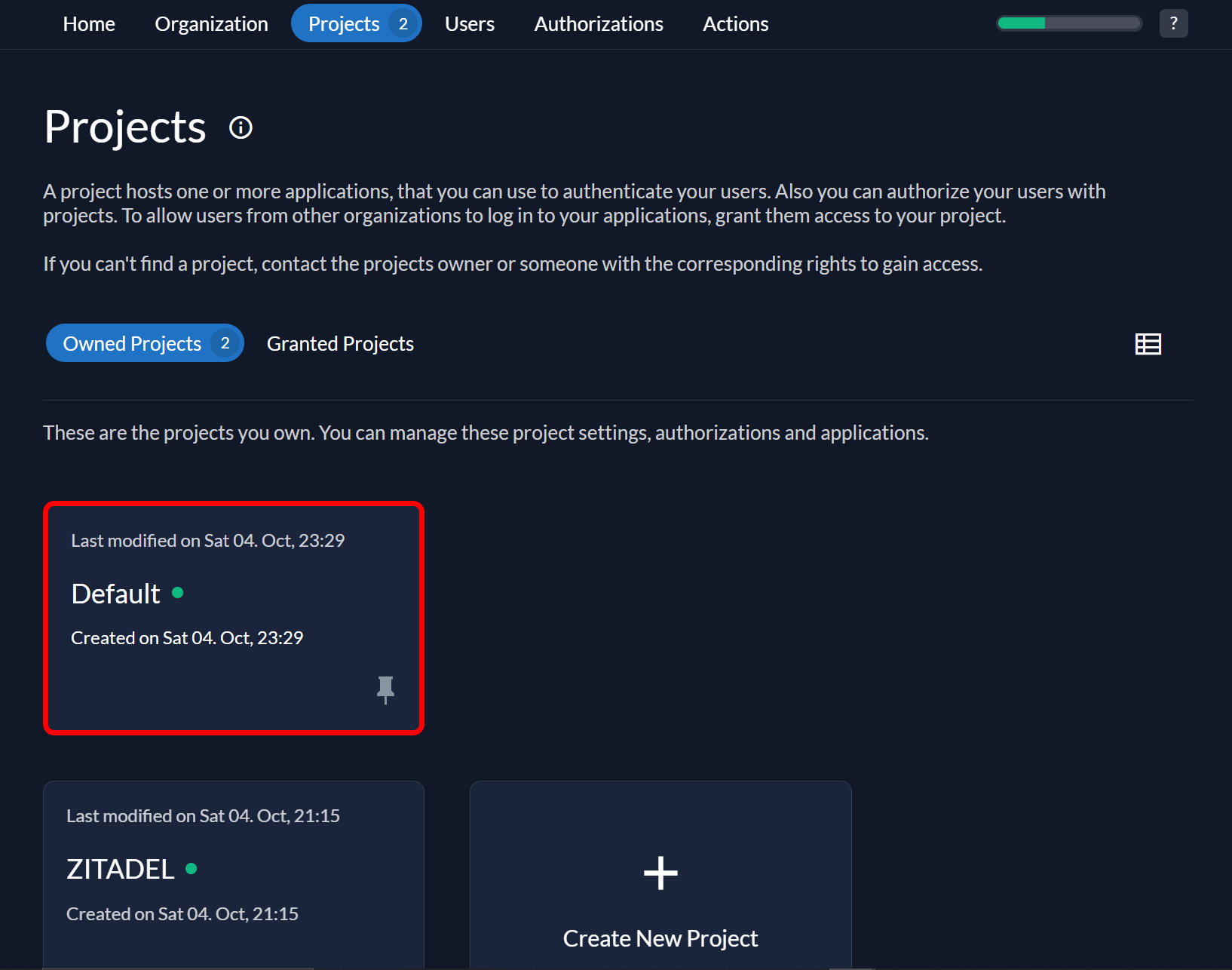Click 'Last modified on Sat 04. Oct, 21:15' text
This screenshot has height=970, width=1232.
[203, 816]
